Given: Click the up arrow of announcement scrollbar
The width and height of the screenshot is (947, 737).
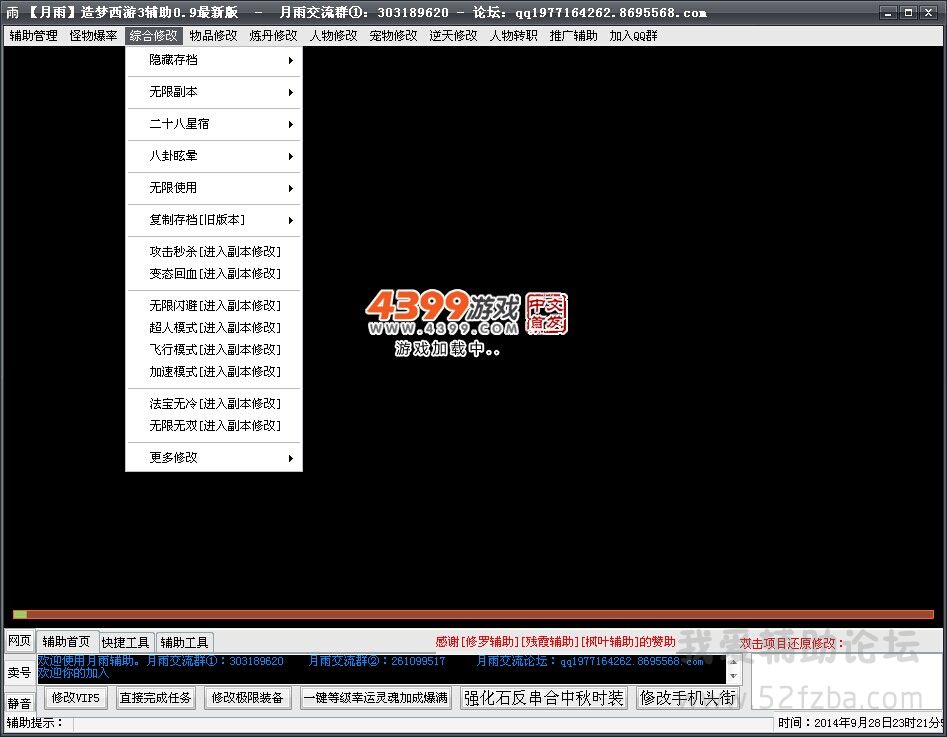Looking at the screenshot, I should pyautogui.click(x=734, y=662).
